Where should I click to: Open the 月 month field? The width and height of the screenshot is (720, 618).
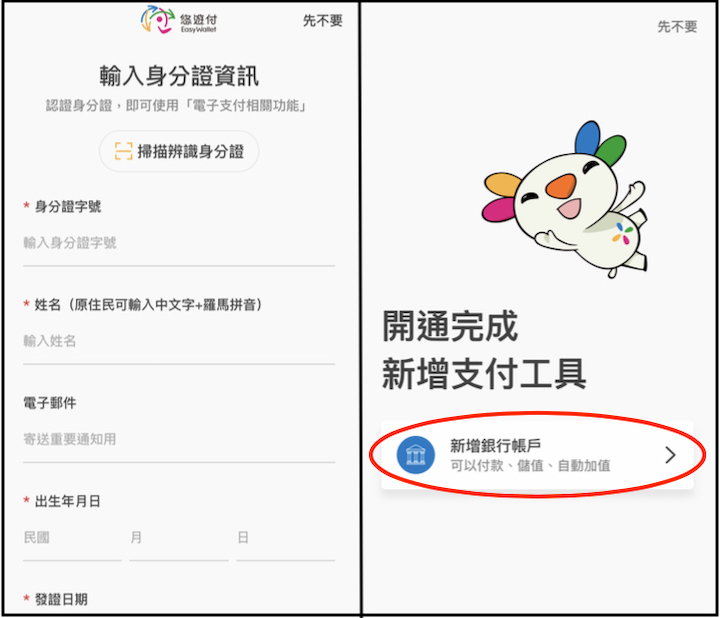point(179,538)
